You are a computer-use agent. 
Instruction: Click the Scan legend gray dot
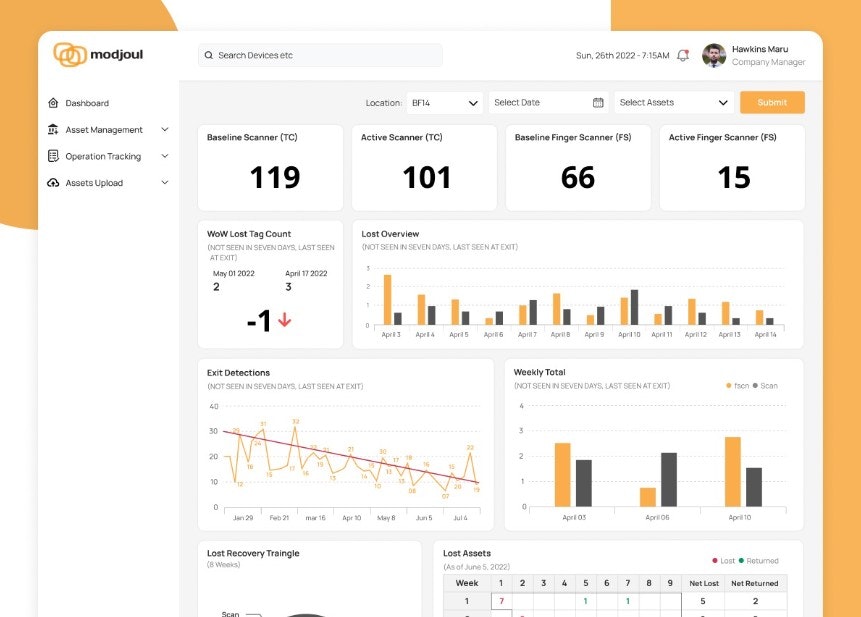pos(755,386)
